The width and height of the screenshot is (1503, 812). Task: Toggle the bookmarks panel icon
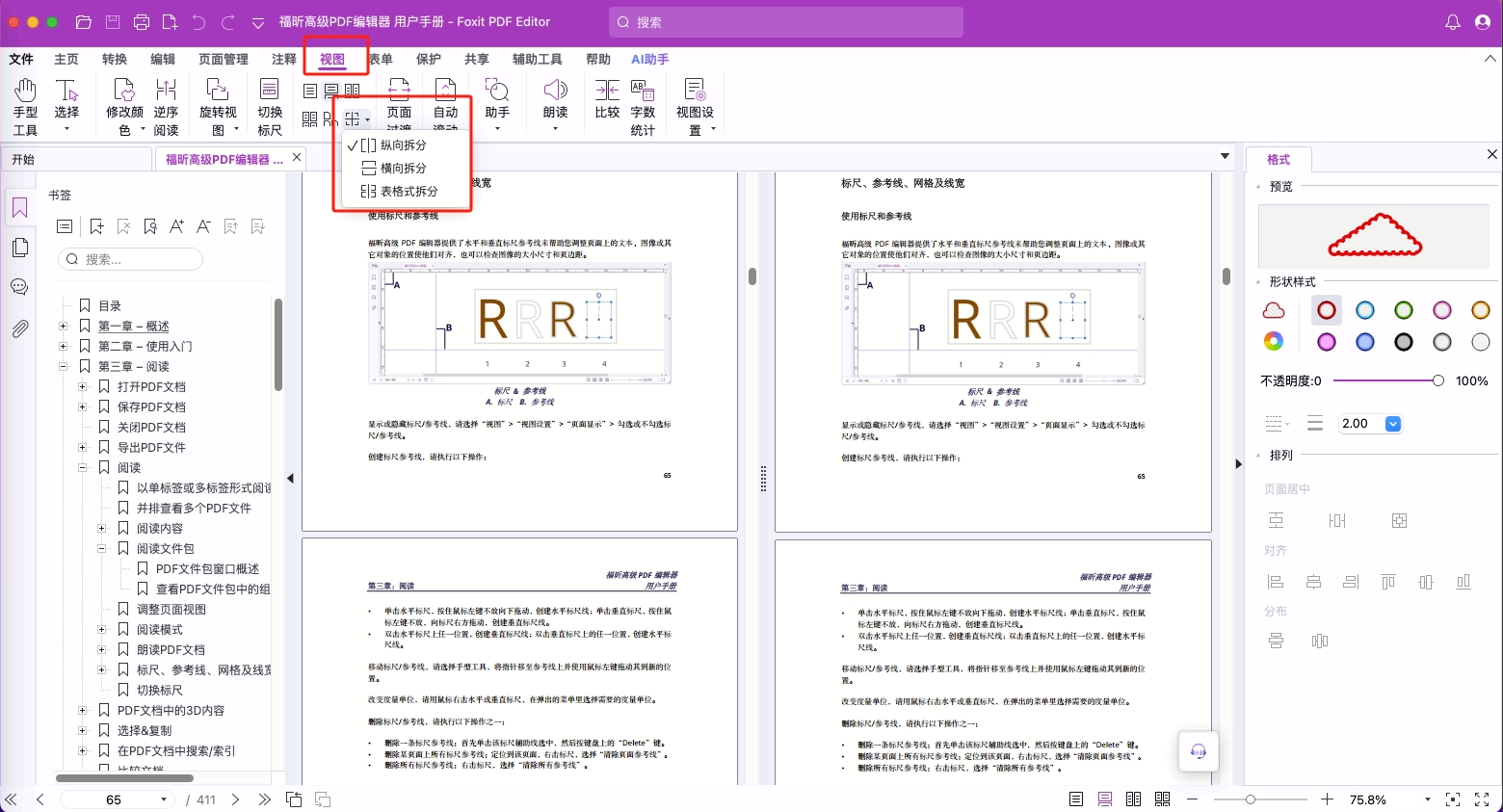coord(19,208)
